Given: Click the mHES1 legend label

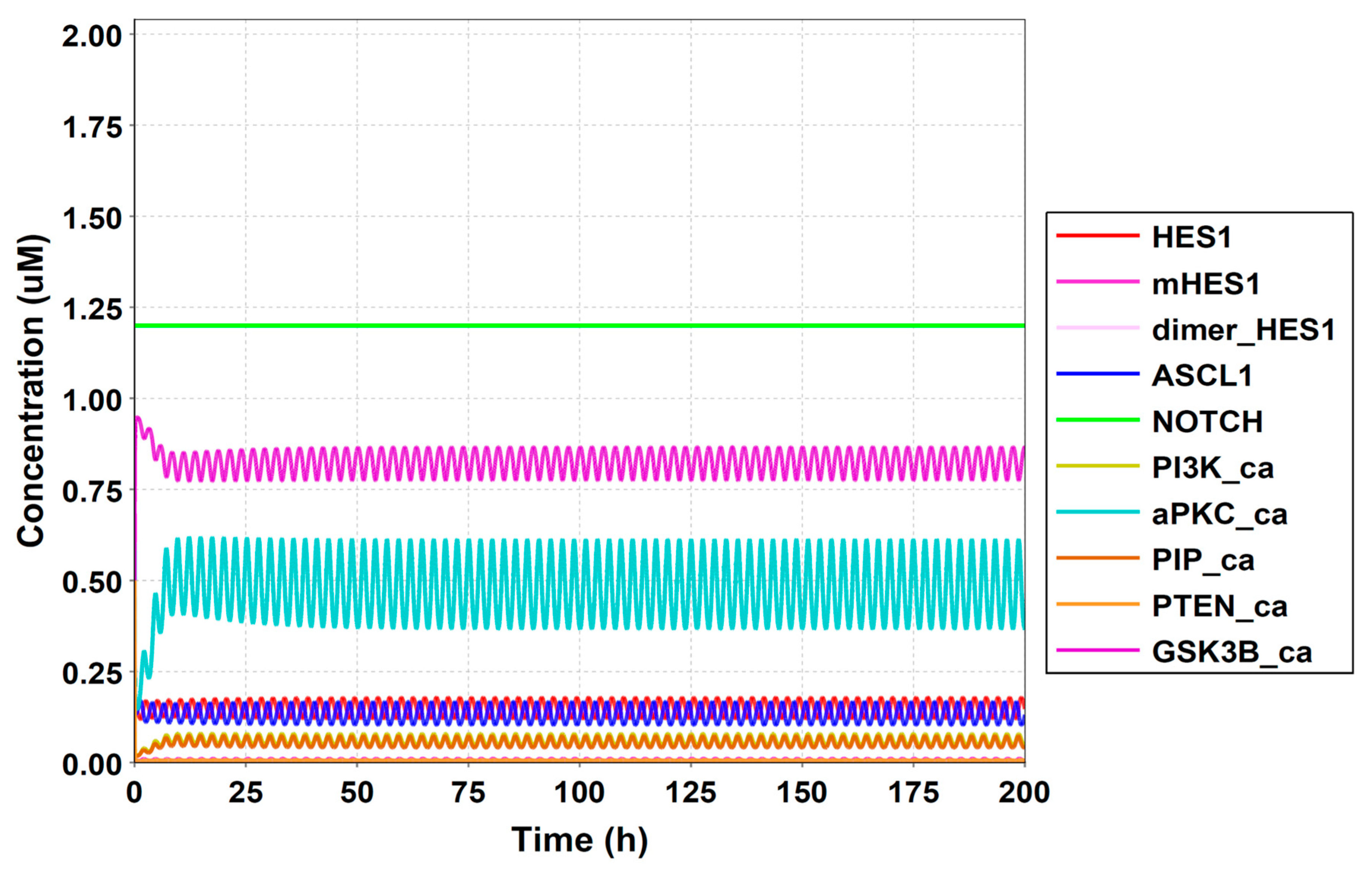Looking at the screenshot, I should point(1206,284).
